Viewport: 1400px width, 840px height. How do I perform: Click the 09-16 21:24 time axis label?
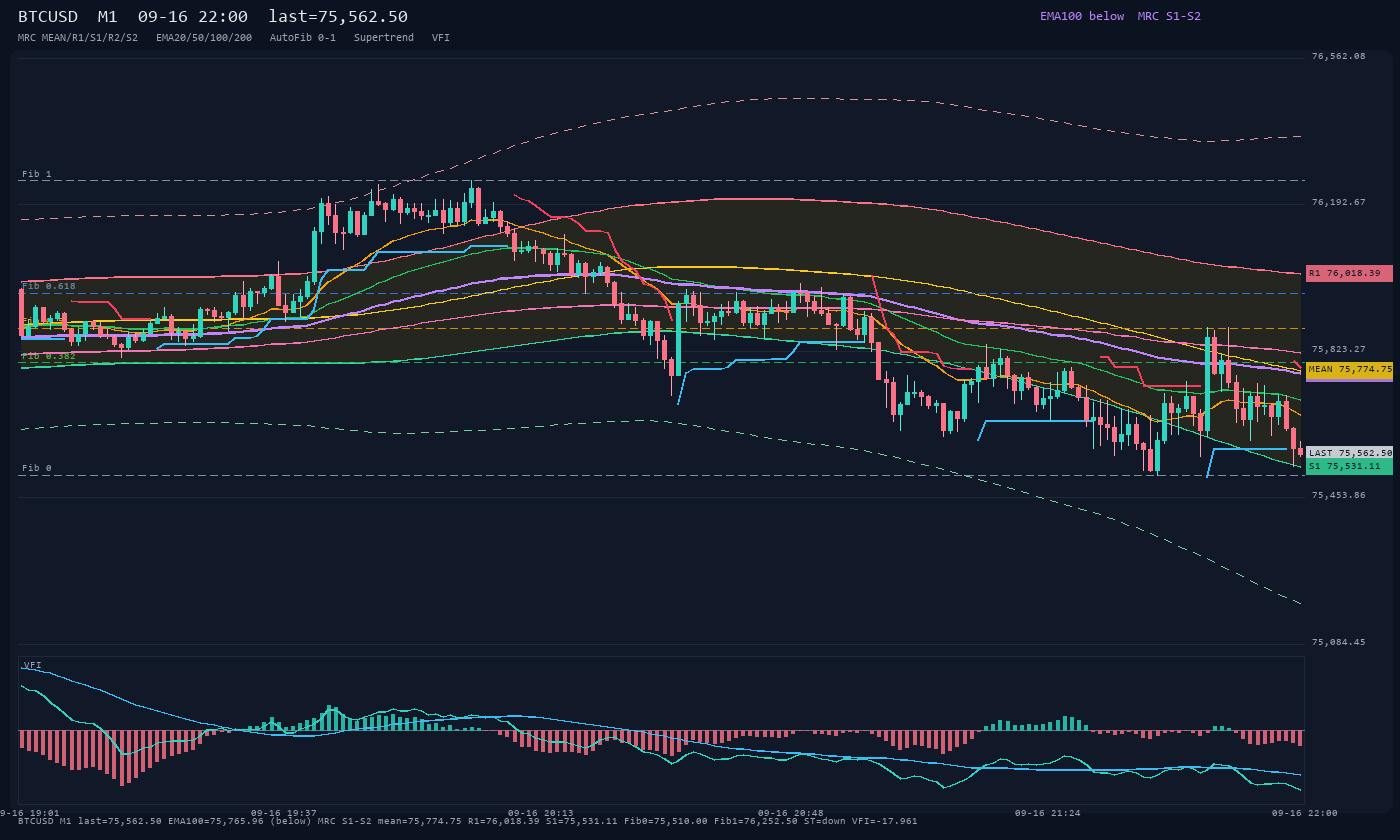(1047, 813)
